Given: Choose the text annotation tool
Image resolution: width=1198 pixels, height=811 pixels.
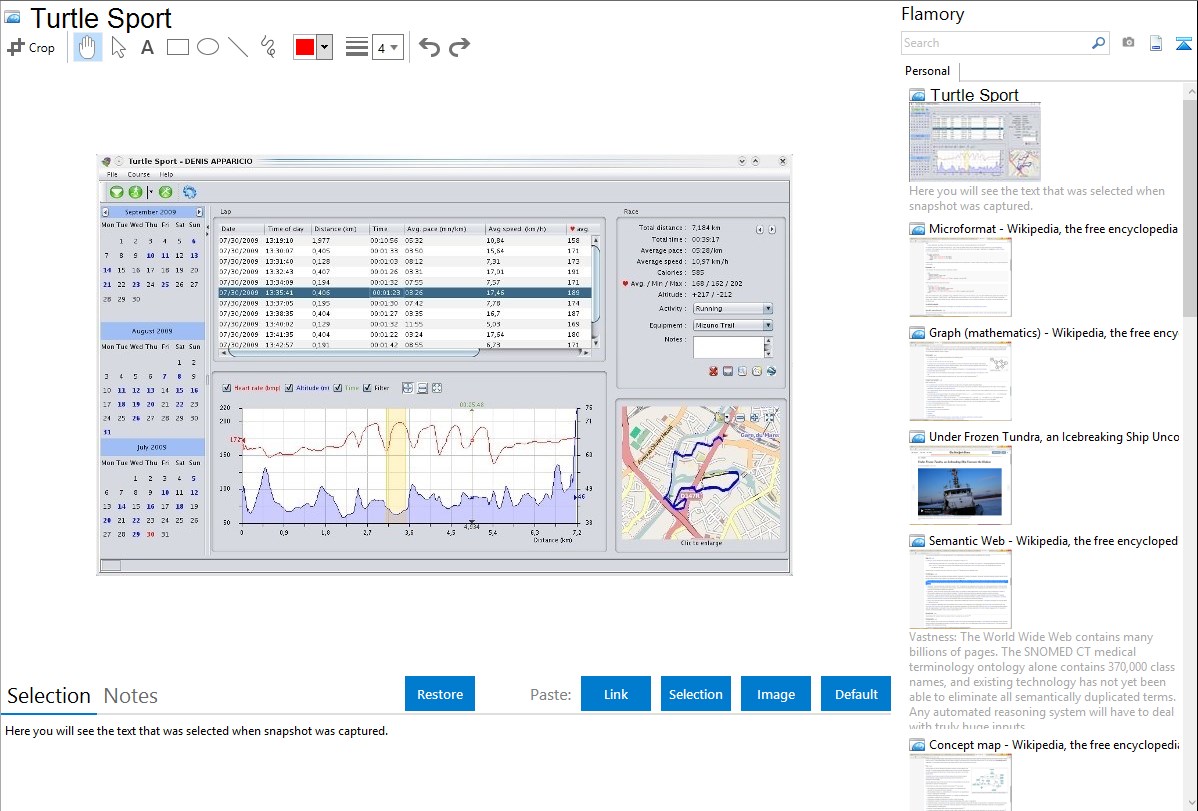Looking at the screenshot, I should tap(147, 47).
